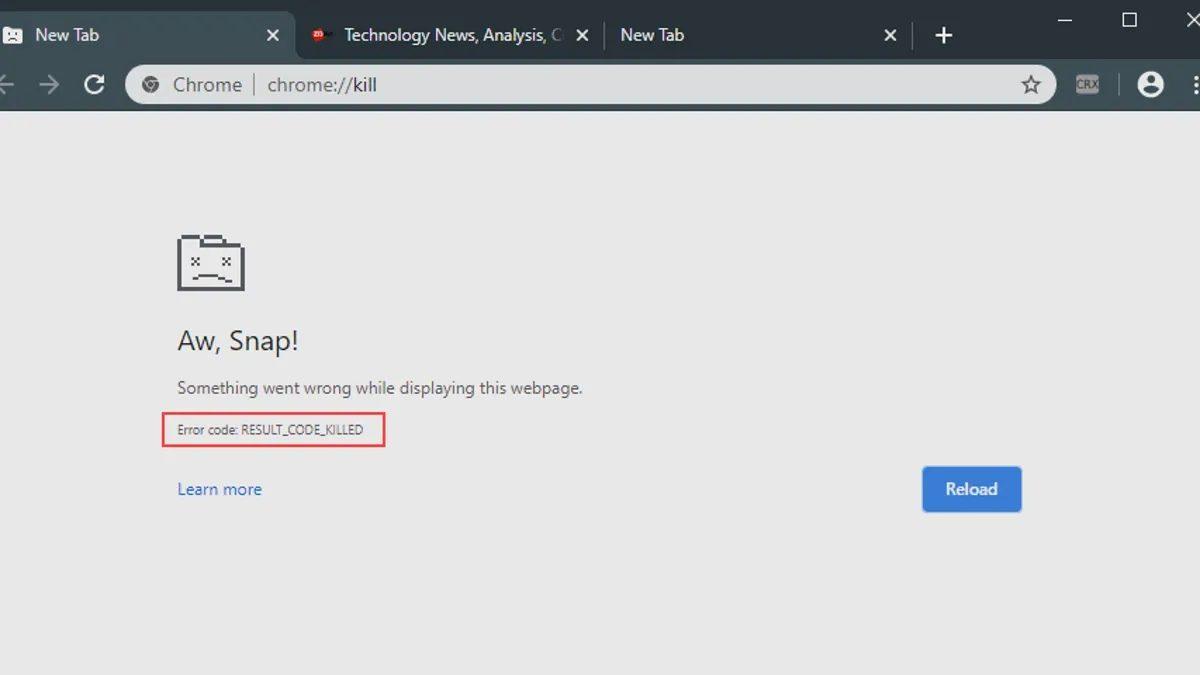Screen dimensions: 1200x675
Task: Close the first New Tab tab
Action: click(x=273, y=36)
